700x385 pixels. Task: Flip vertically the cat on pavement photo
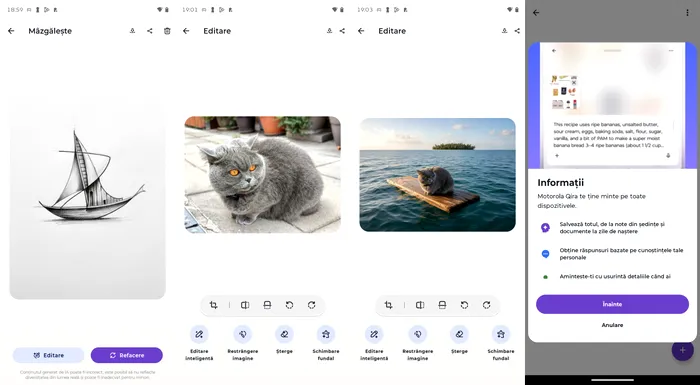click(x=267, y=305)
